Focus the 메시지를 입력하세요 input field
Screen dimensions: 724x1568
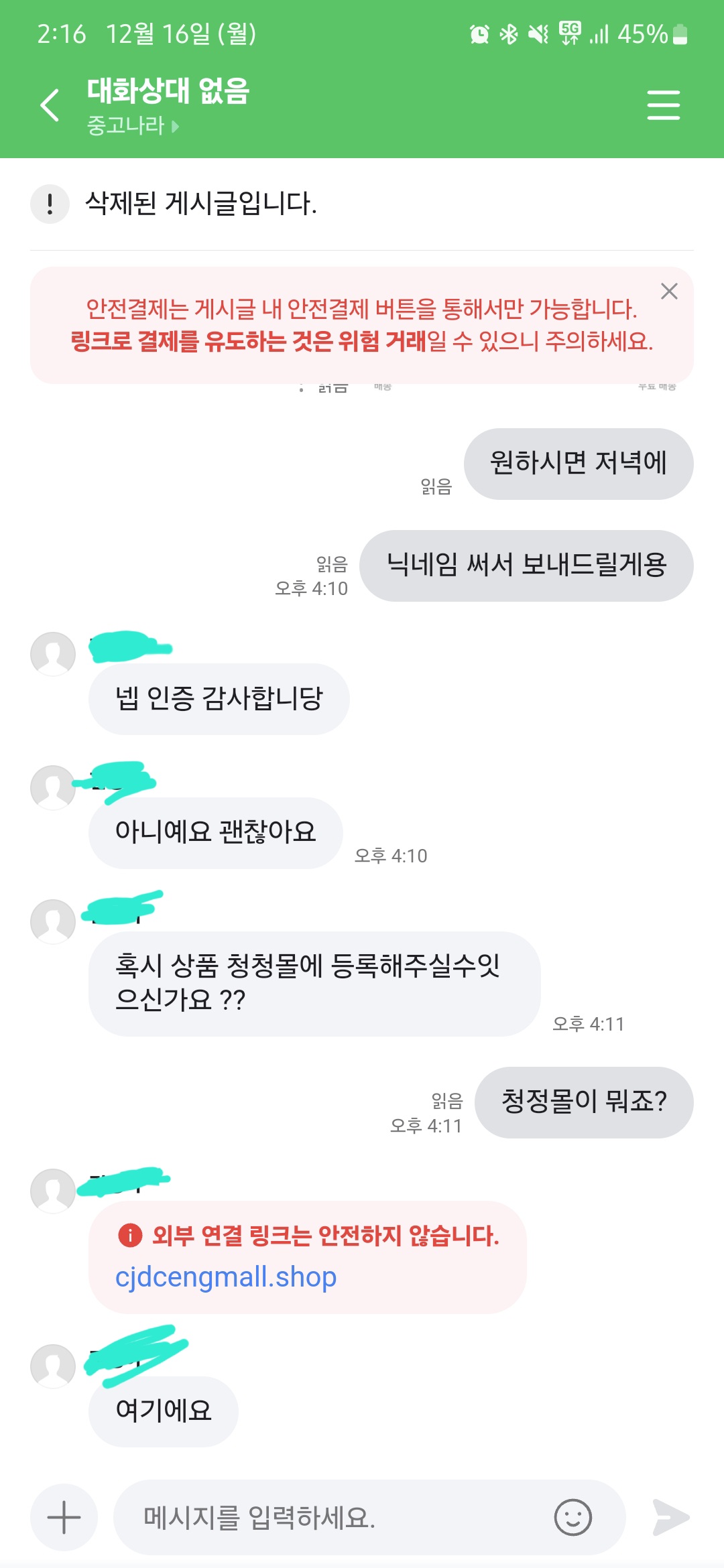(x=369, y=1518)
